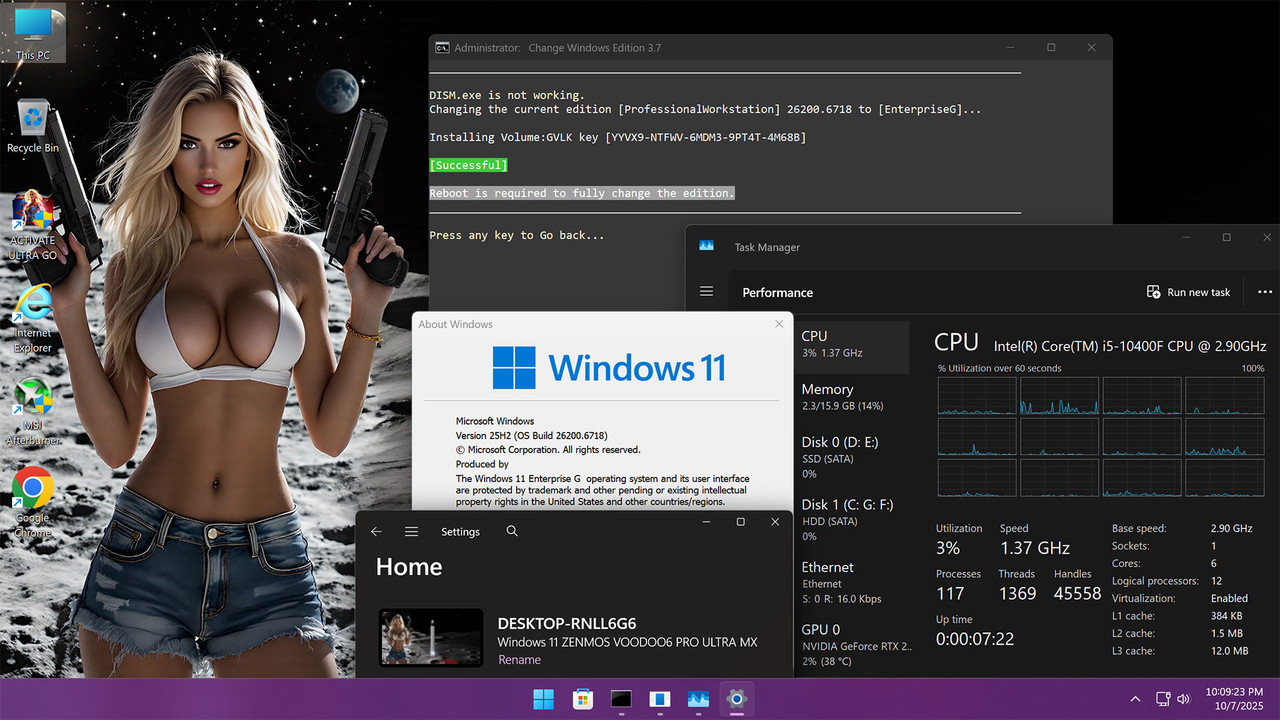The width and height of the screenshot is (1280, 720).
Task: Click the Windows Start button on taskbar
Action: click(x=544, y=699)
